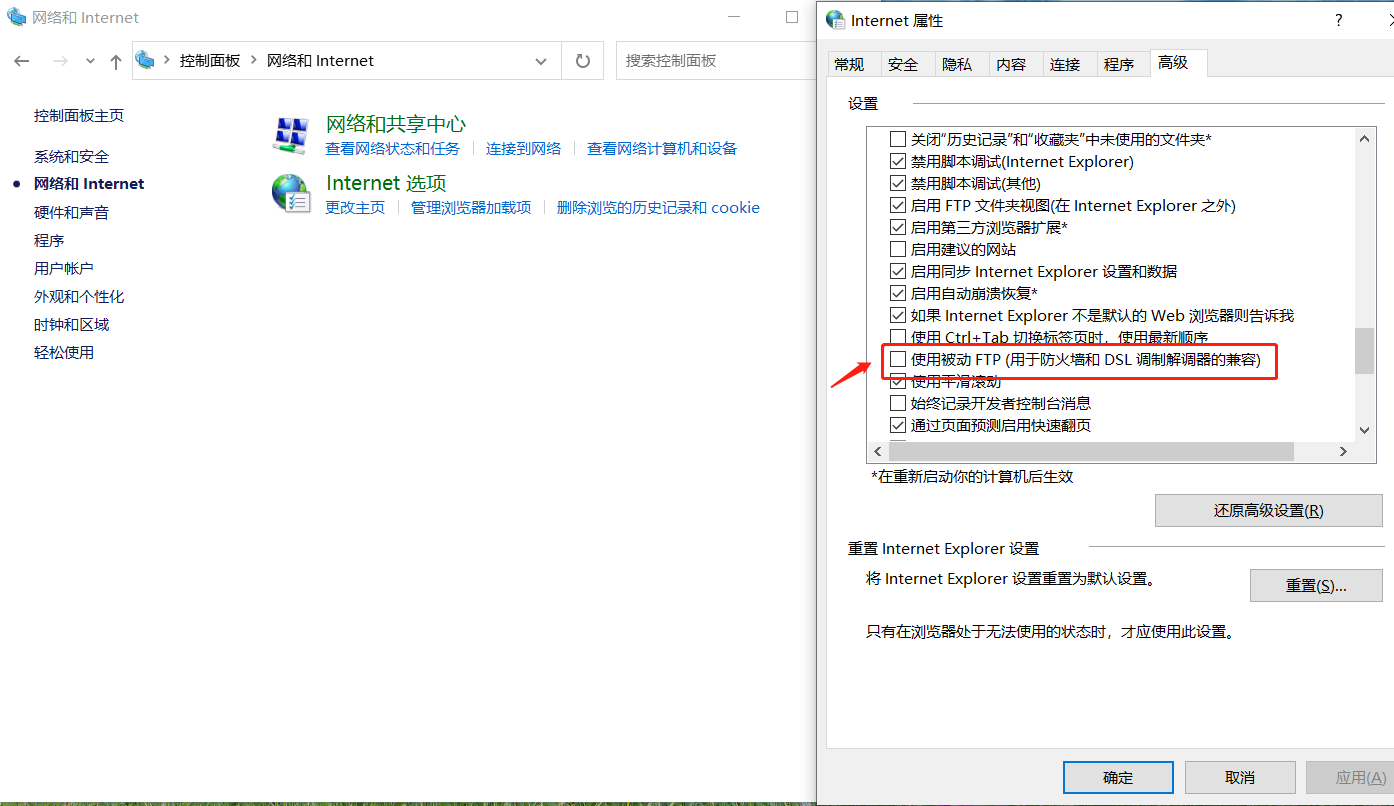The height and width of the screenshot is (806, 1394).
Task: Click 删除浏览的历史记录和 cookie link
Action: pos(658,208)
